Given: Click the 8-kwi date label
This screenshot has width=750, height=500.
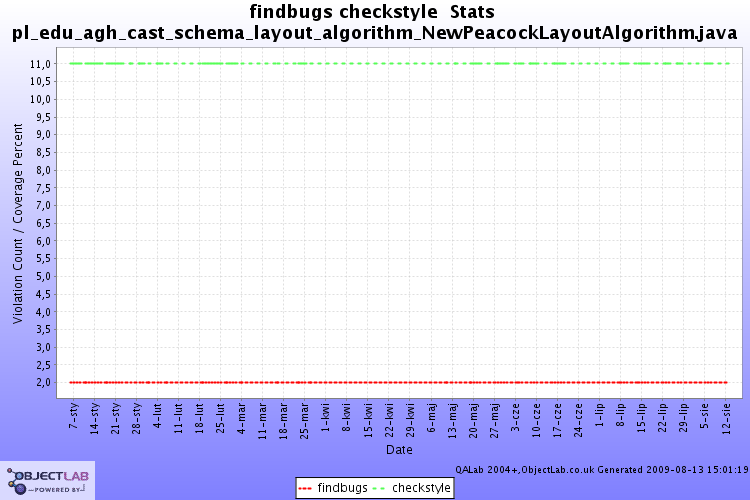Looking at the screenshot, I should 347,417.
